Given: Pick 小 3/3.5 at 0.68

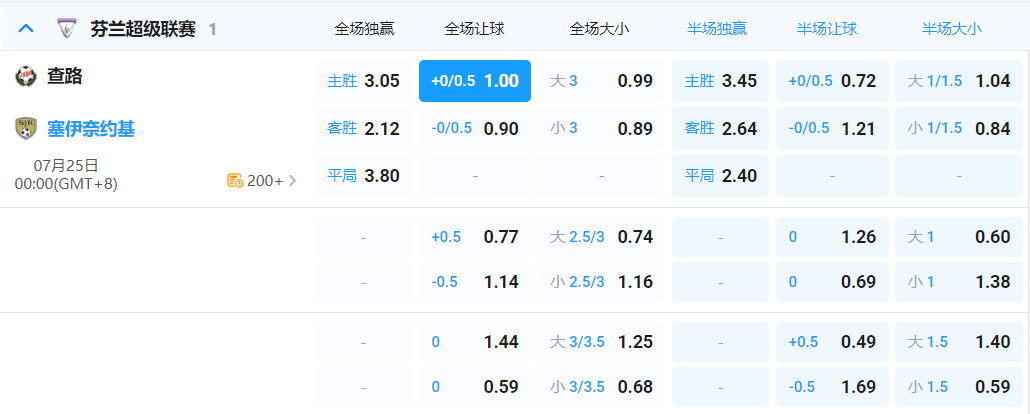Looking at the screenshot, I should click(601, 387).
